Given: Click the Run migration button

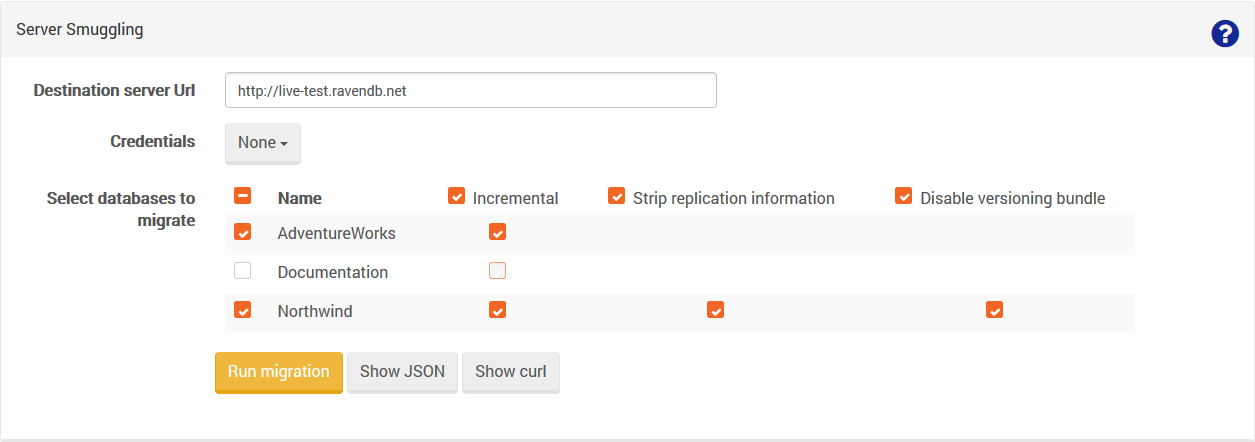Looking at the screenshot, I should point(279,372).
